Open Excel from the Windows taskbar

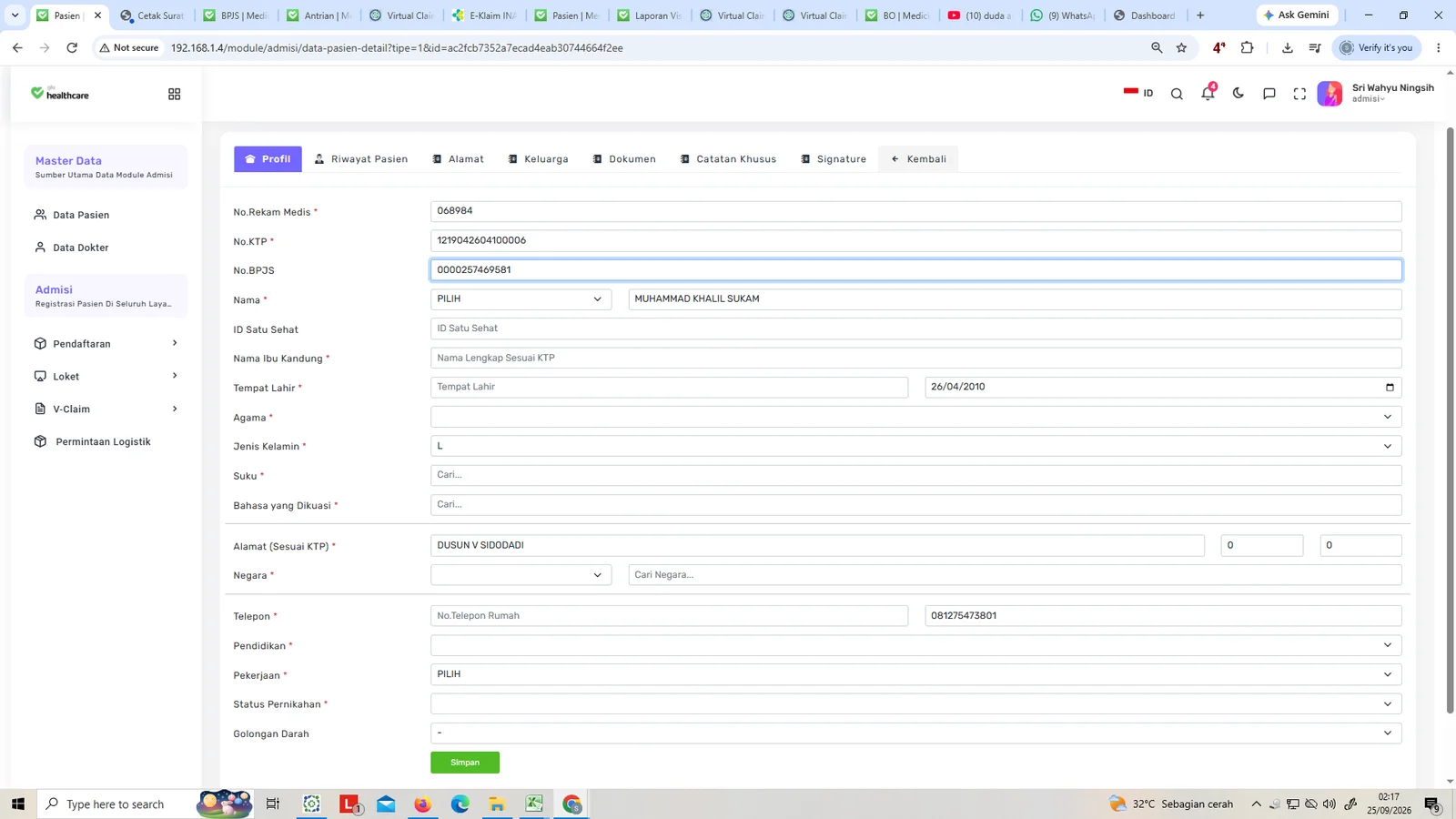(x=534, y=804)
